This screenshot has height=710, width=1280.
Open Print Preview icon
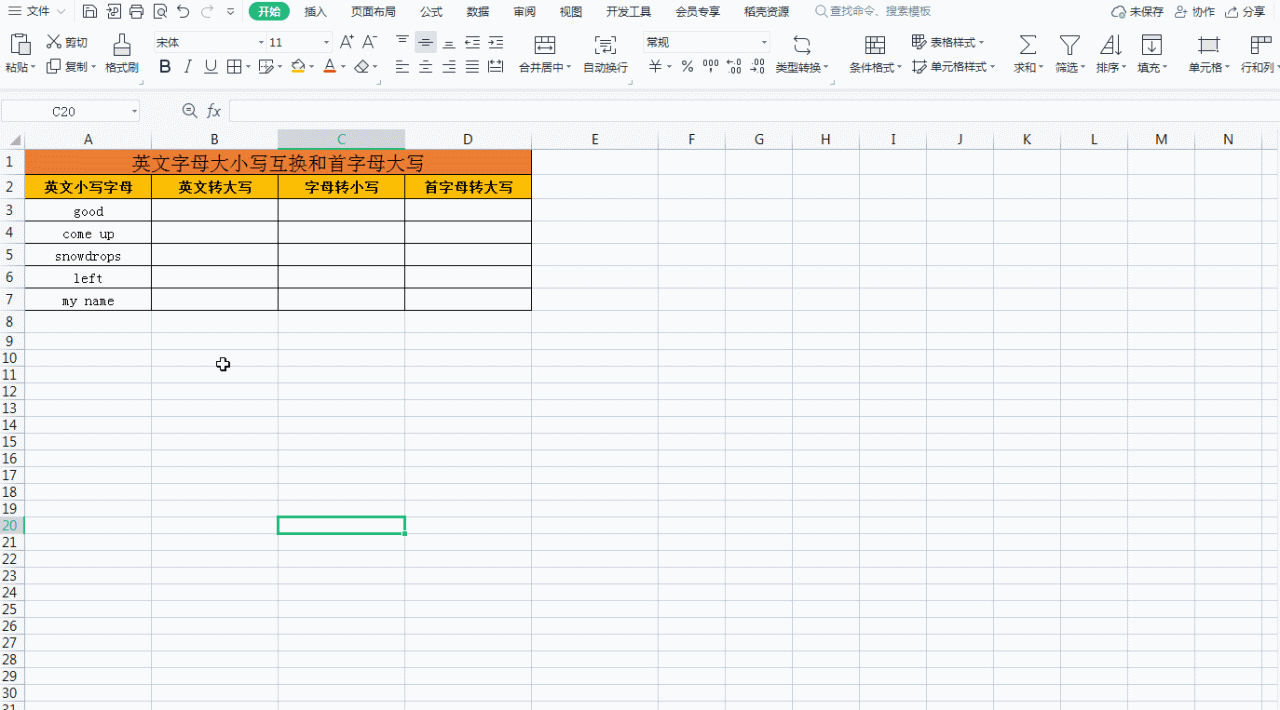pos(159,12)
